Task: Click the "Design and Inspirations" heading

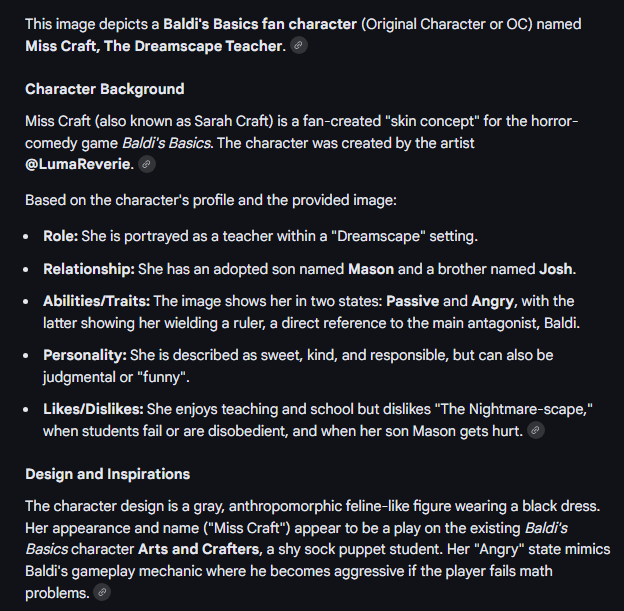Action: 107,474
